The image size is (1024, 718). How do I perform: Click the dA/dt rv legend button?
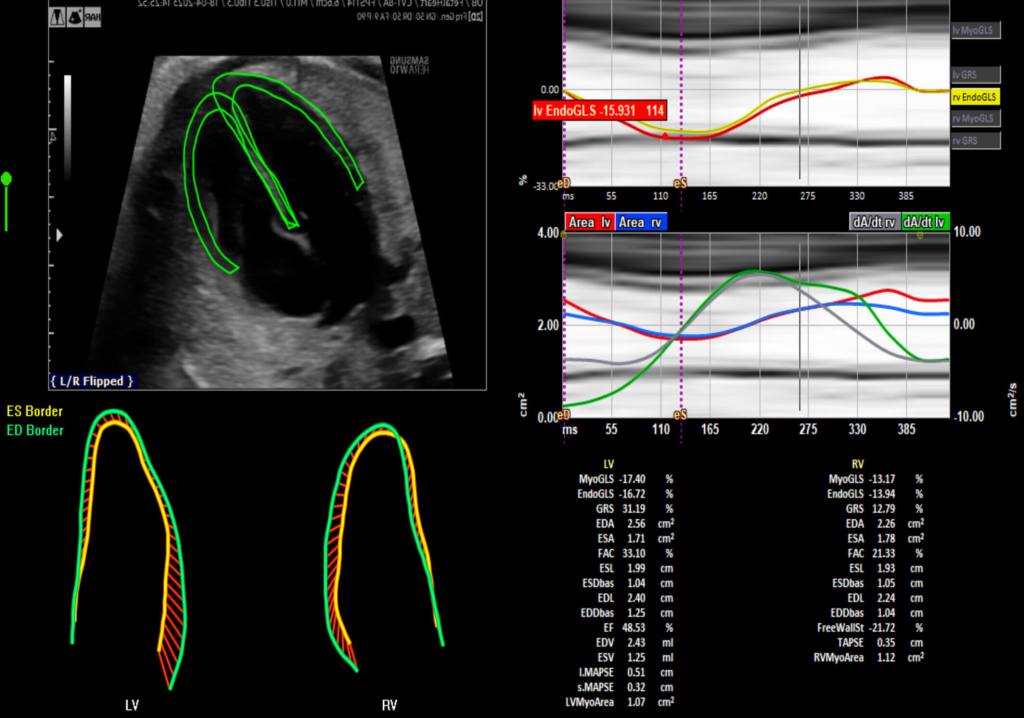[x=875, y=223]
